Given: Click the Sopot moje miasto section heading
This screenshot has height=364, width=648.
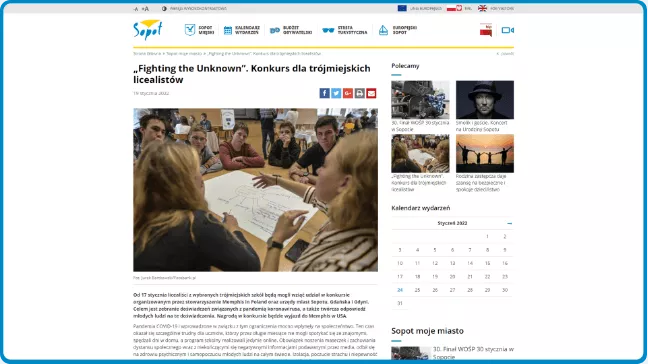Looking at the screenshot, I should pos(427,331).
